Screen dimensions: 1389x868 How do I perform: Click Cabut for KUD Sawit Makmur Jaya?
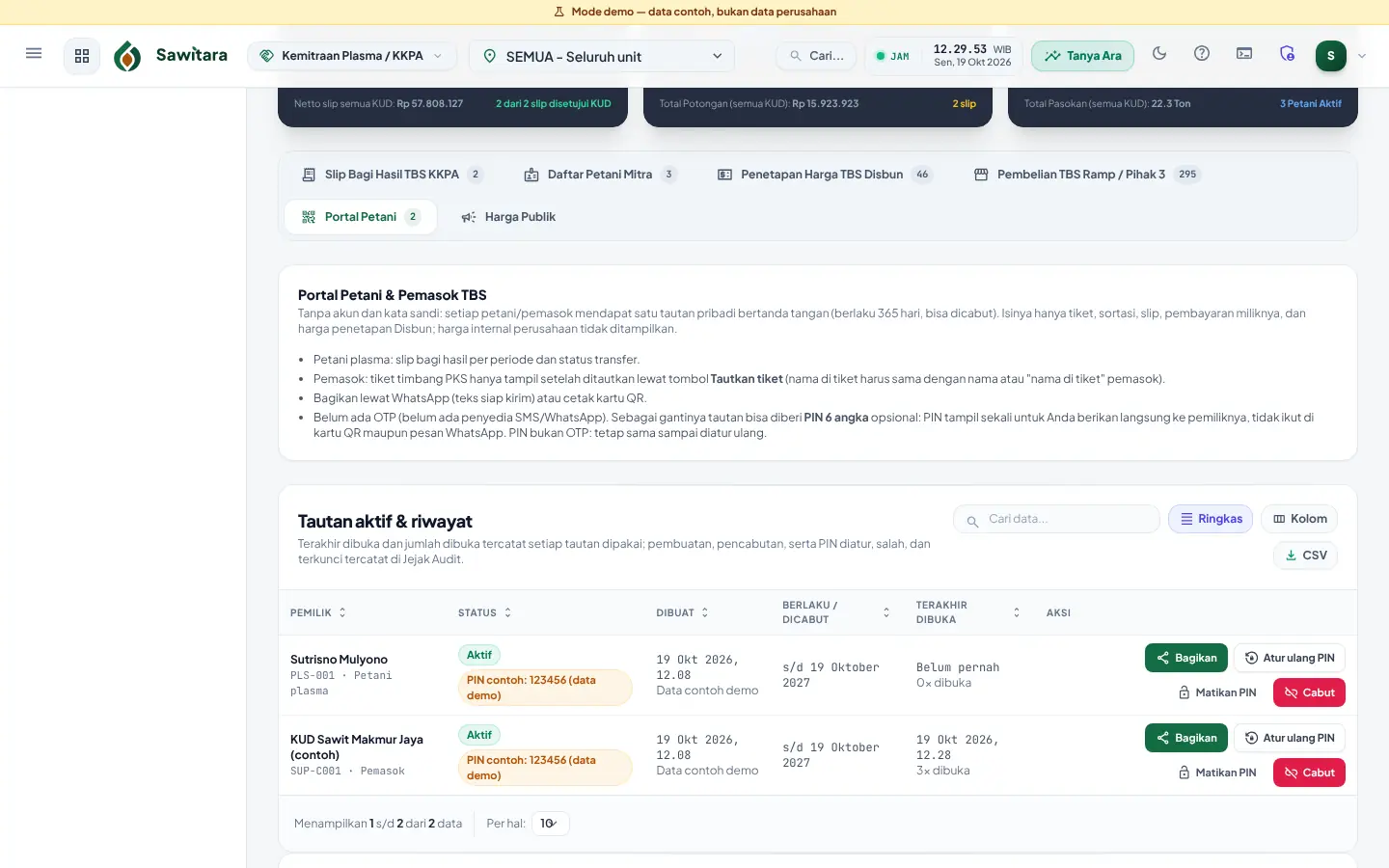pos(1309,773)
